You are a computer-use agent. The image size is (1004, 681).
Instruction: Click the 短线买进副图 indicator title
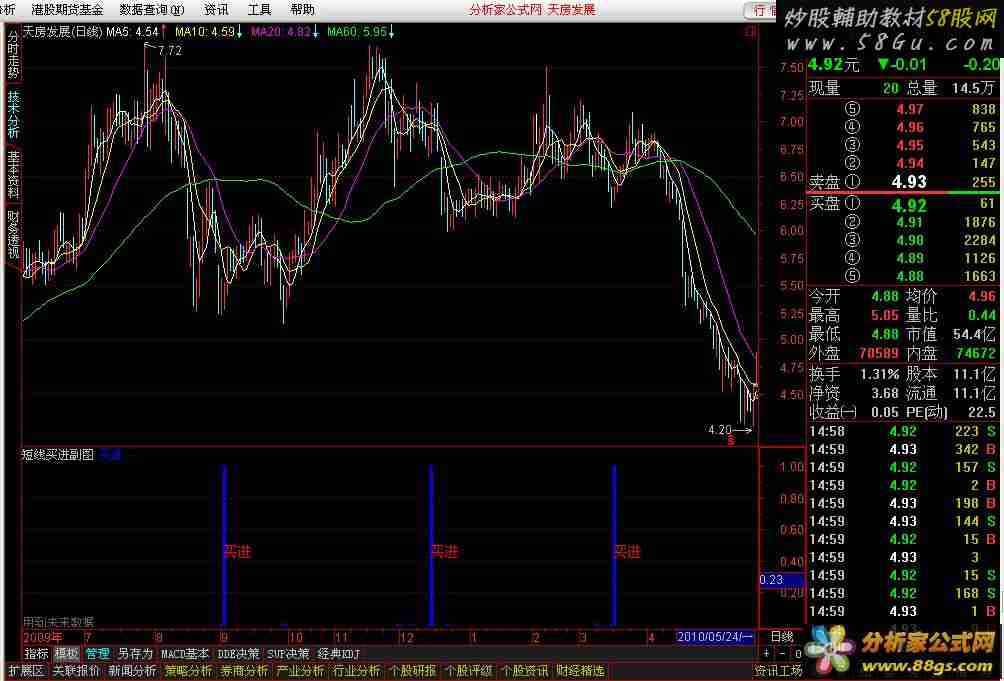pyautogui.click(x=58, y=455)
